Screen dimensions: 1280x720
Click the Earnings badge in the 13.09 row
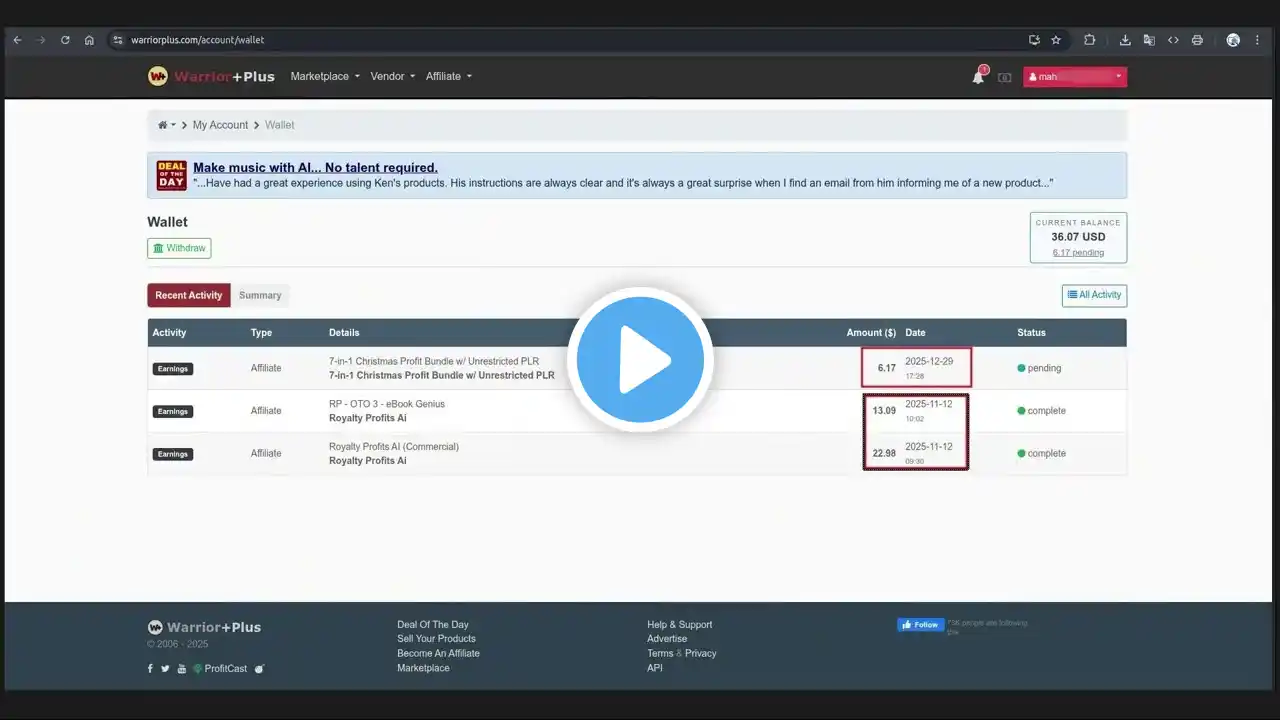coord(173,411)
